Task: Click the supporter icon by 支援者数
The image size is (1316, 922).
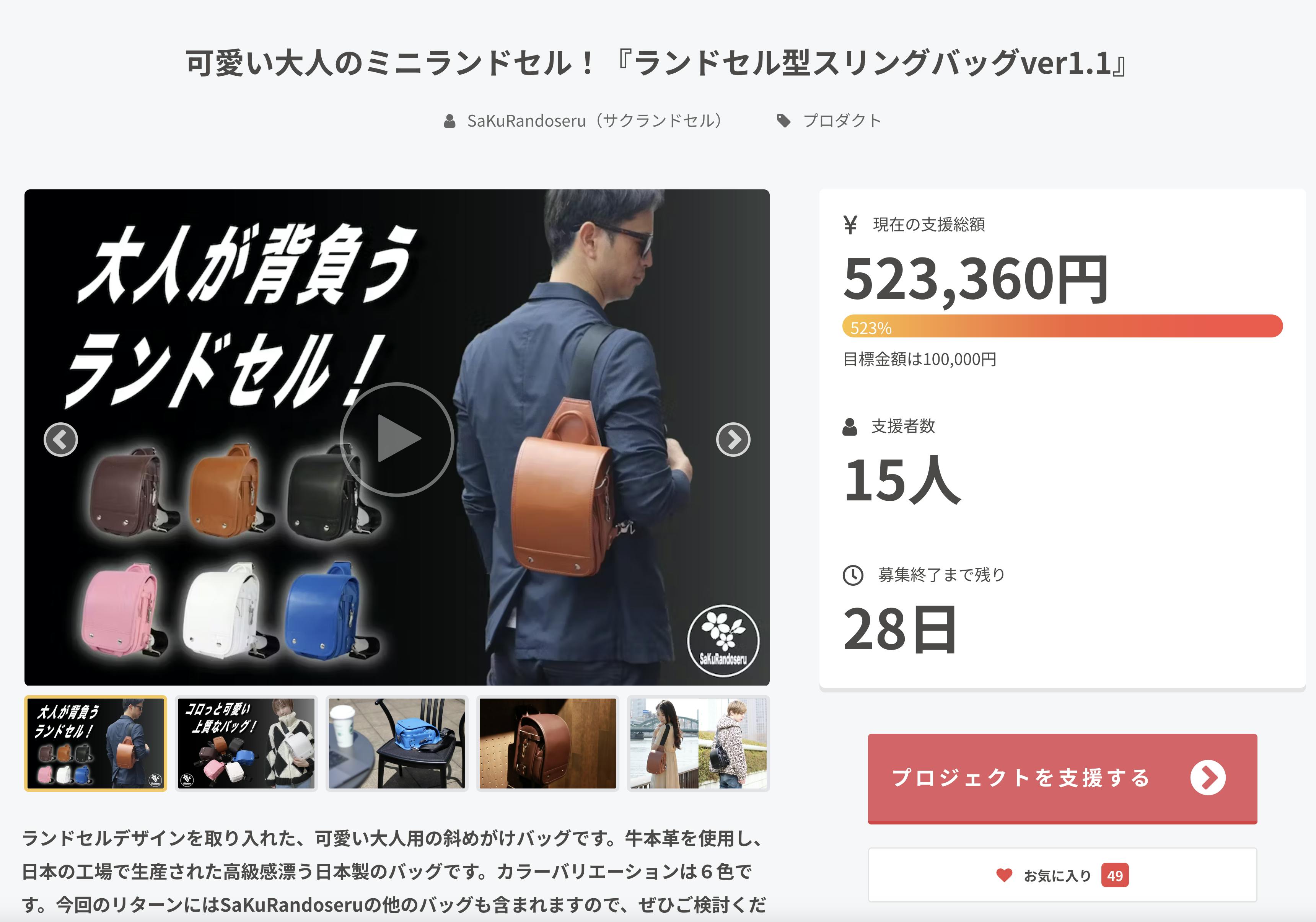Action: 849,426
